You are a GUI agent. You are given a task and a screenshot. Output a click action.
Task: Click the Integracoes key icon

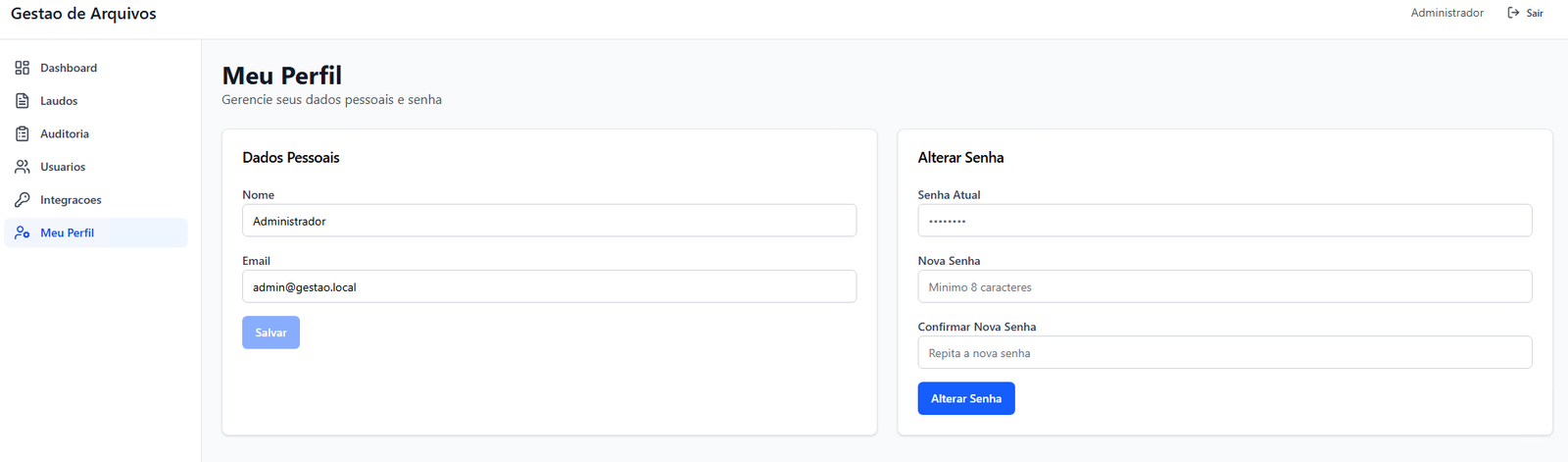[23, 200]
